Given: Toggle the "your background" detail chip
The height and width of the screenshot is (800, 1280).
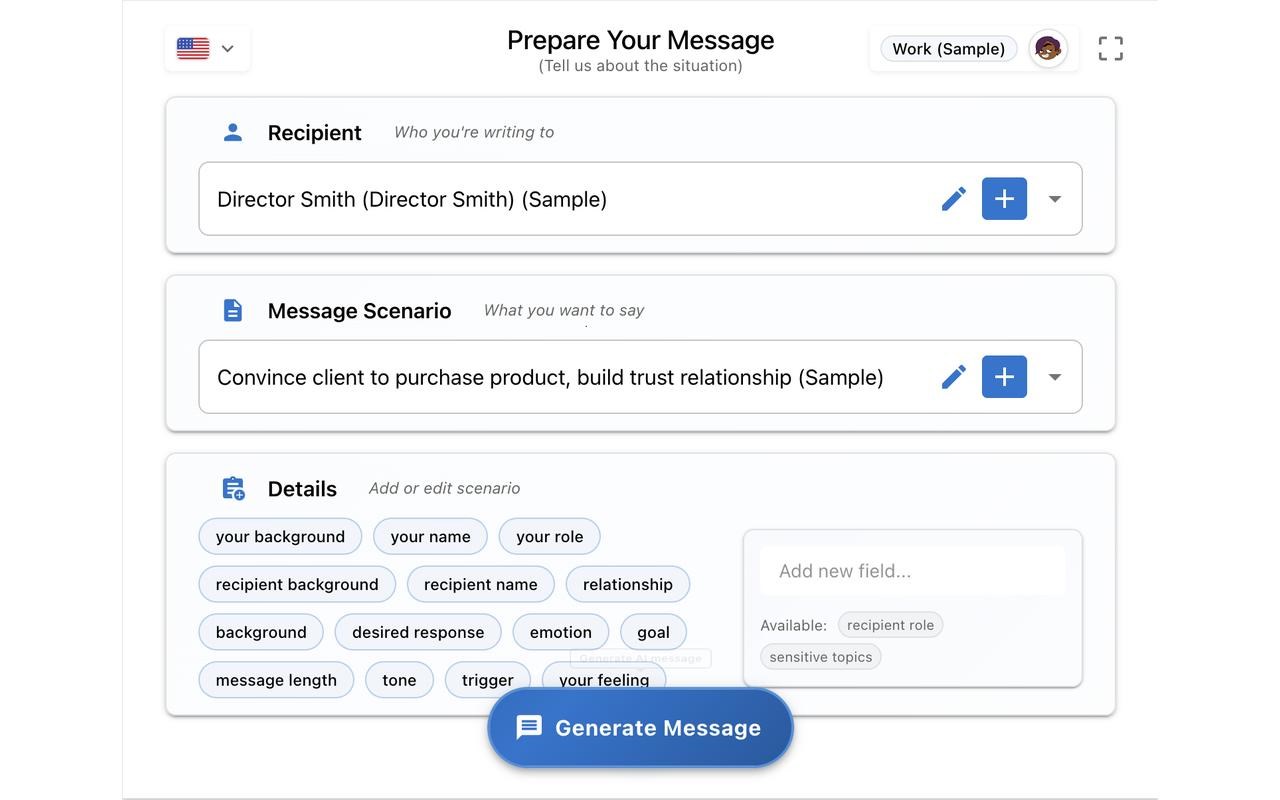Looking at the screenshot, I should click(280, 536).
